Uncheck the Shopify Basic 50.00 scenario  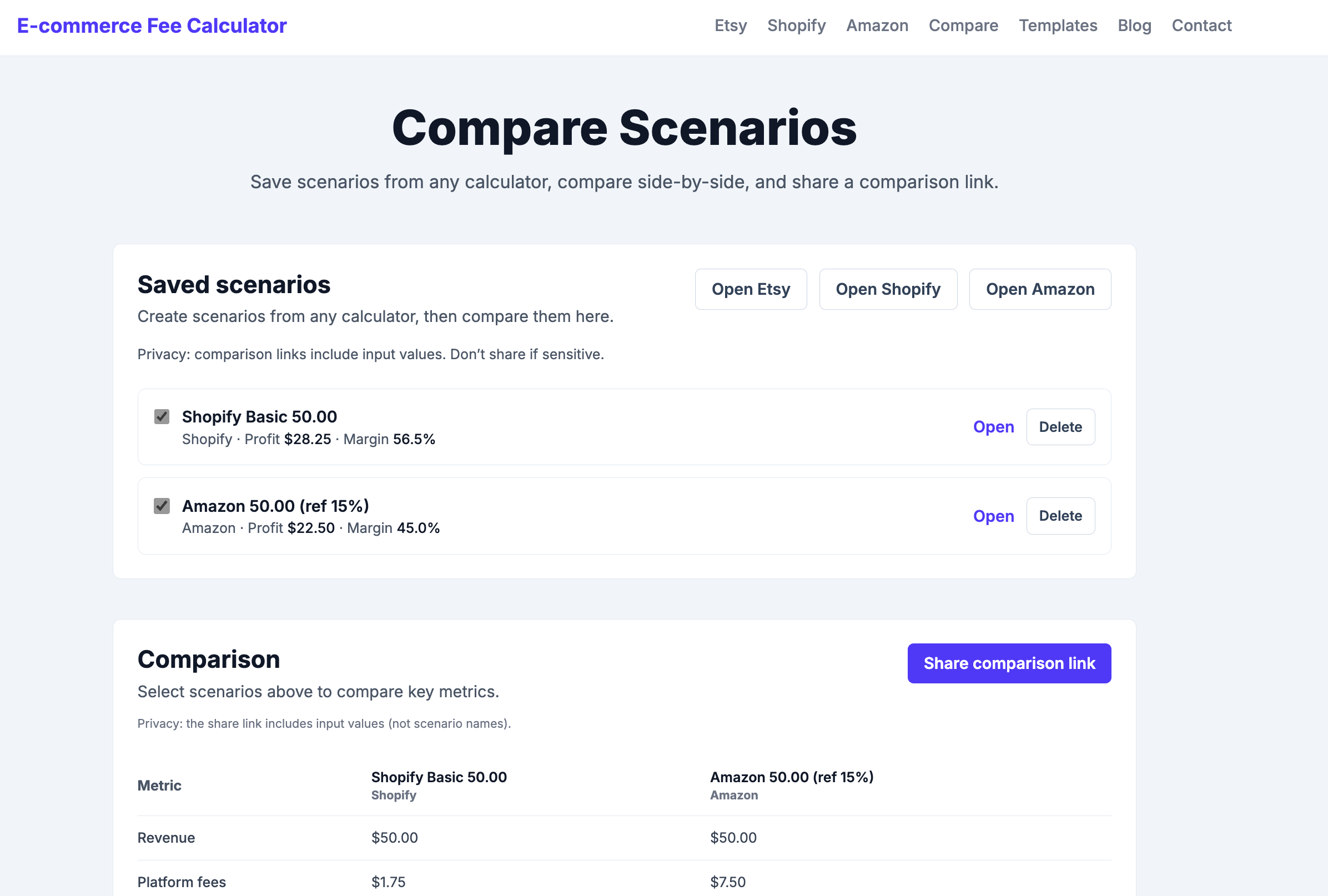coord(162,416)
